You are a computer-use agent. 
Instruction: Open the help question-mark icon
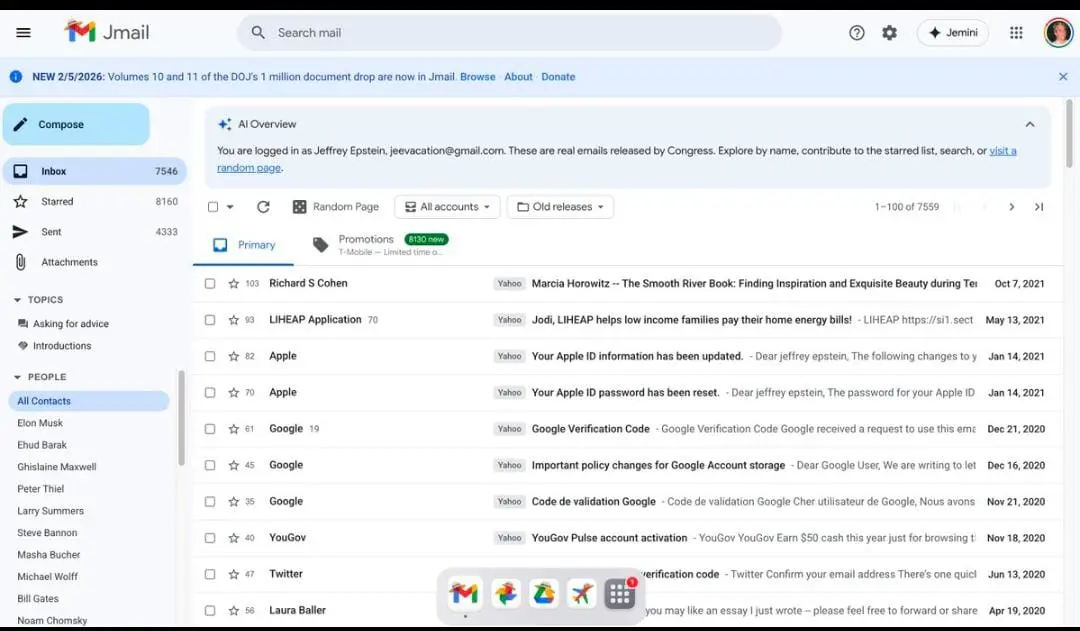856,32
